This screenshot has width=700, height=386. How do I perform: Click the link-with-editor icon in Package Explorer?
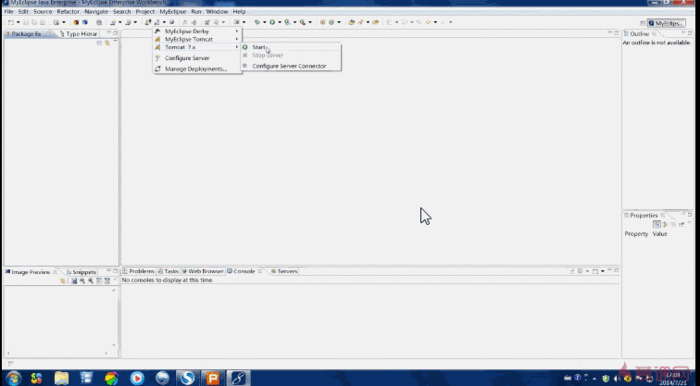point(107,43)
